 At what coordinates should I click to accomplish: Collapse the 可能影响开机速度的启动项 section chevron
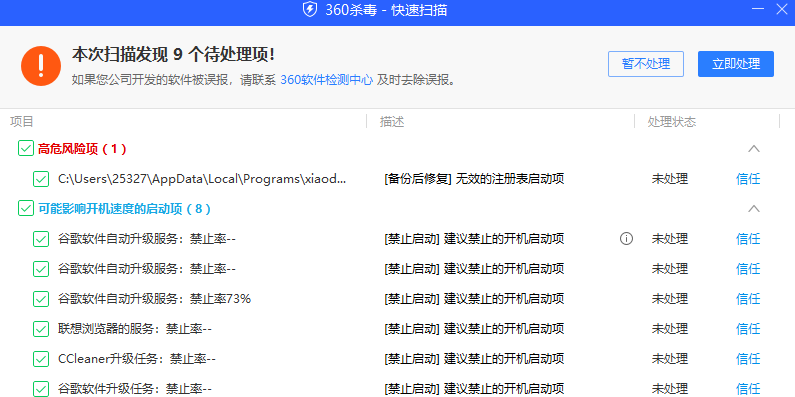pyautogui.click(x=754, y=208)
